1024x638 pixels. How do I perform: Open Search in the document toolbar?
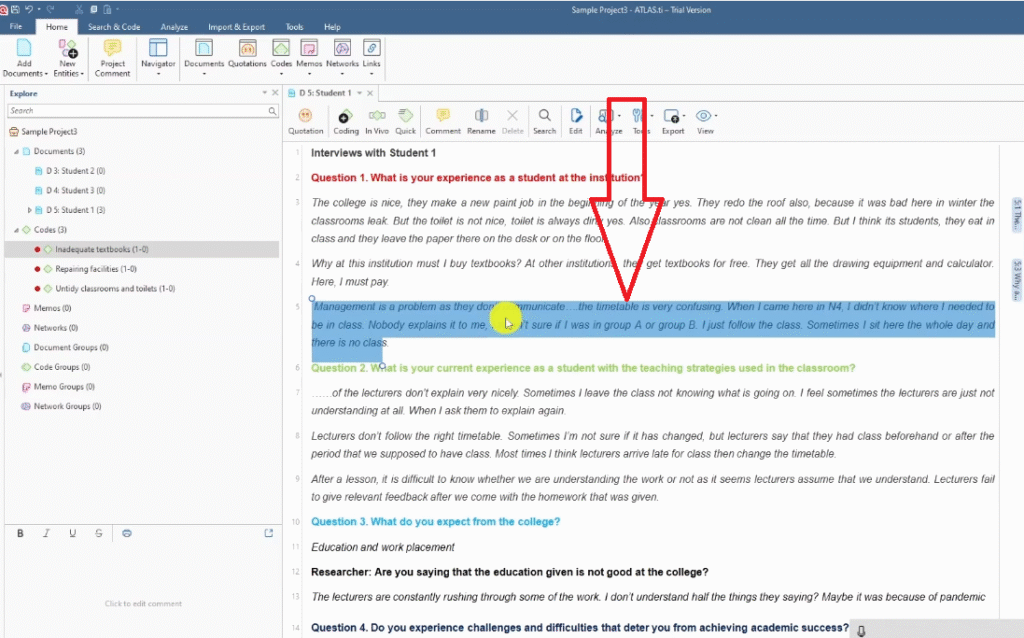point(544,120)
